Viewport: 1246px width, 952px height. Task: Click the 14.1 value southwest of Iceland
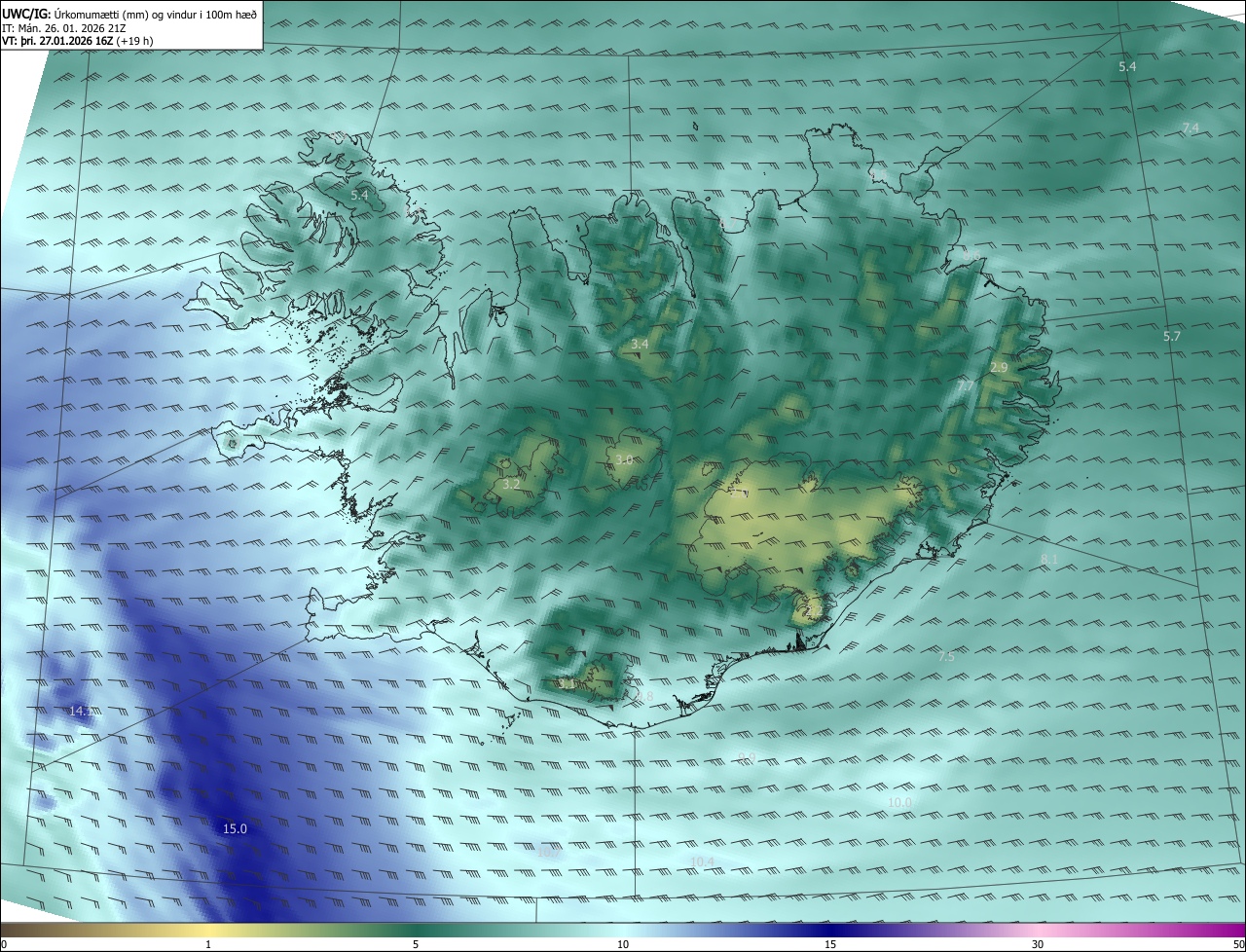coord(81,712)
